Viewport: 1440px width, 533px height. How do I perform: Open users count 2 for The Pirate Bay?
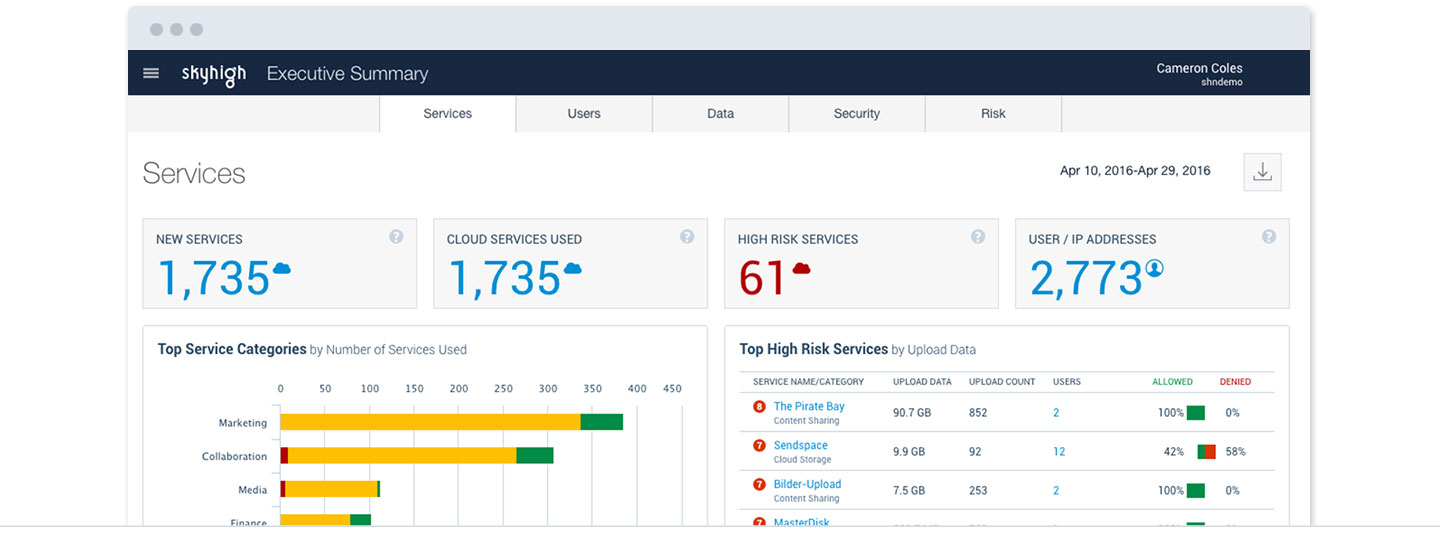click(1056, 412)
